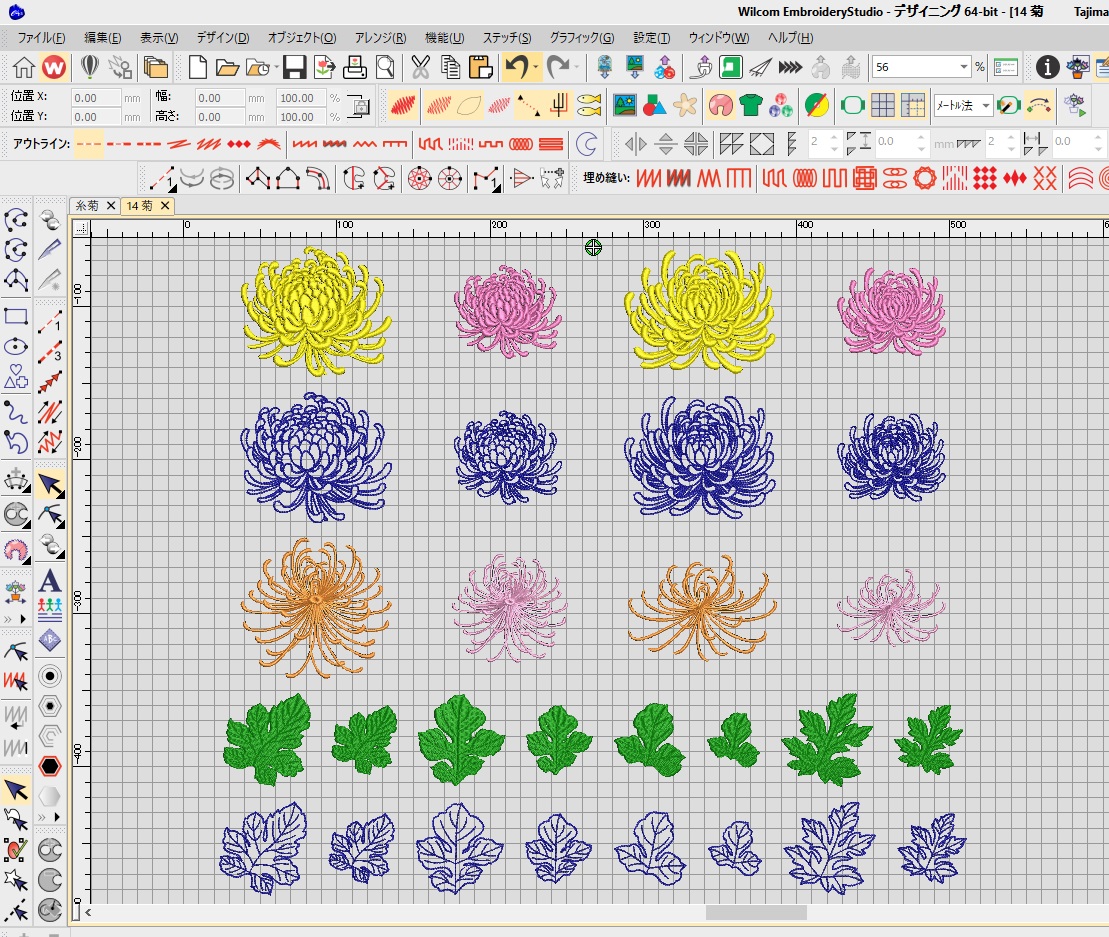Click the landscape picture icon
1109x937 pixels.
click(625, 105)
